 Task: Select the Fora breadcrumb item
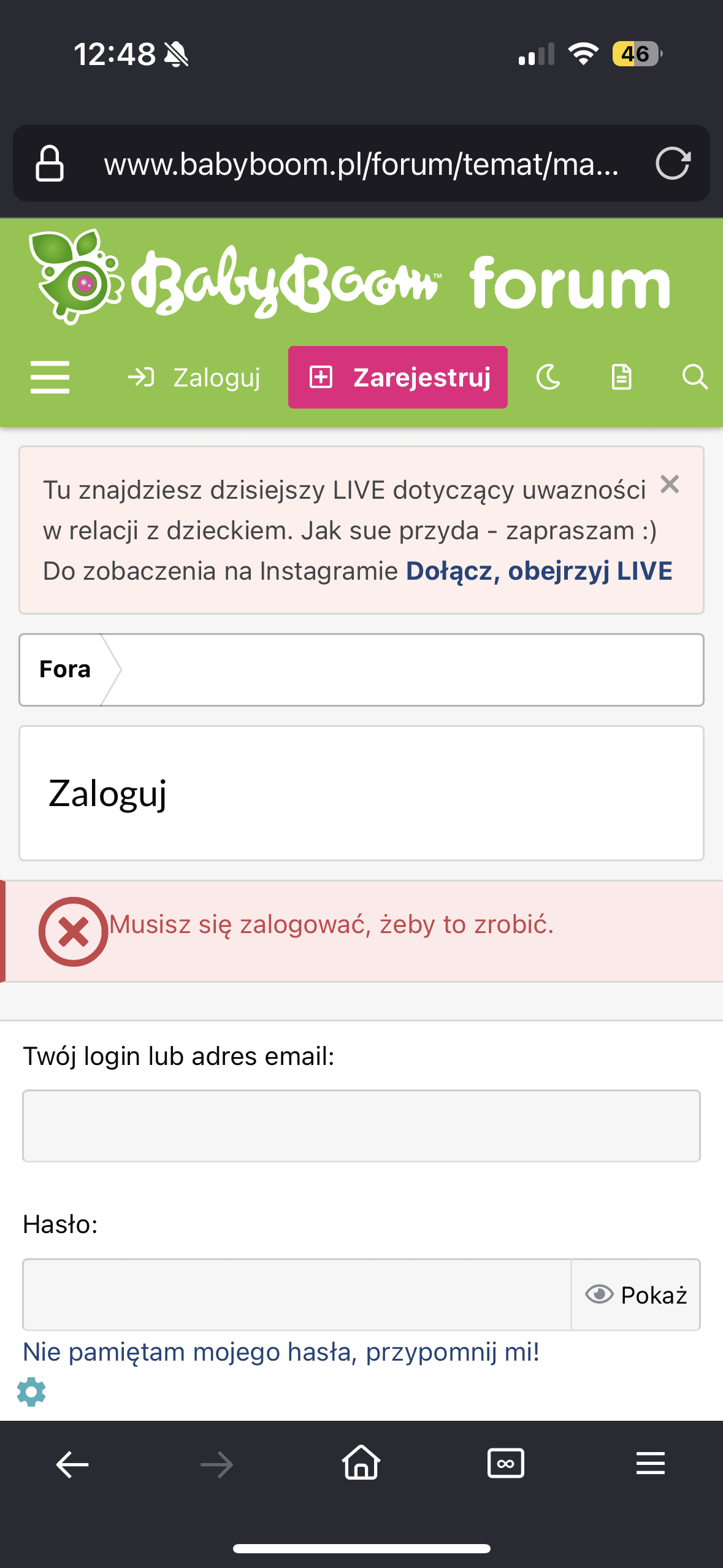(65, 669)
